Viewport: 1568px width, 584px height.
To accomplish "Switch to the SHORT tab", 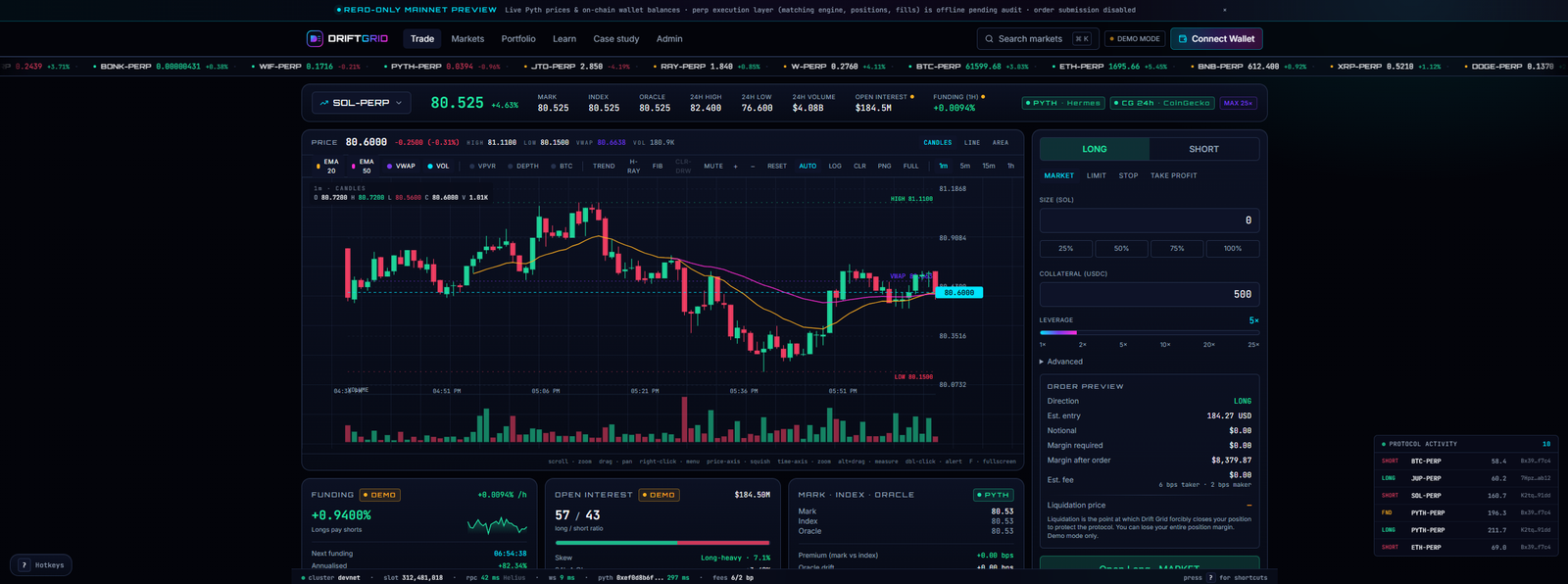I will coord(1204,149).
